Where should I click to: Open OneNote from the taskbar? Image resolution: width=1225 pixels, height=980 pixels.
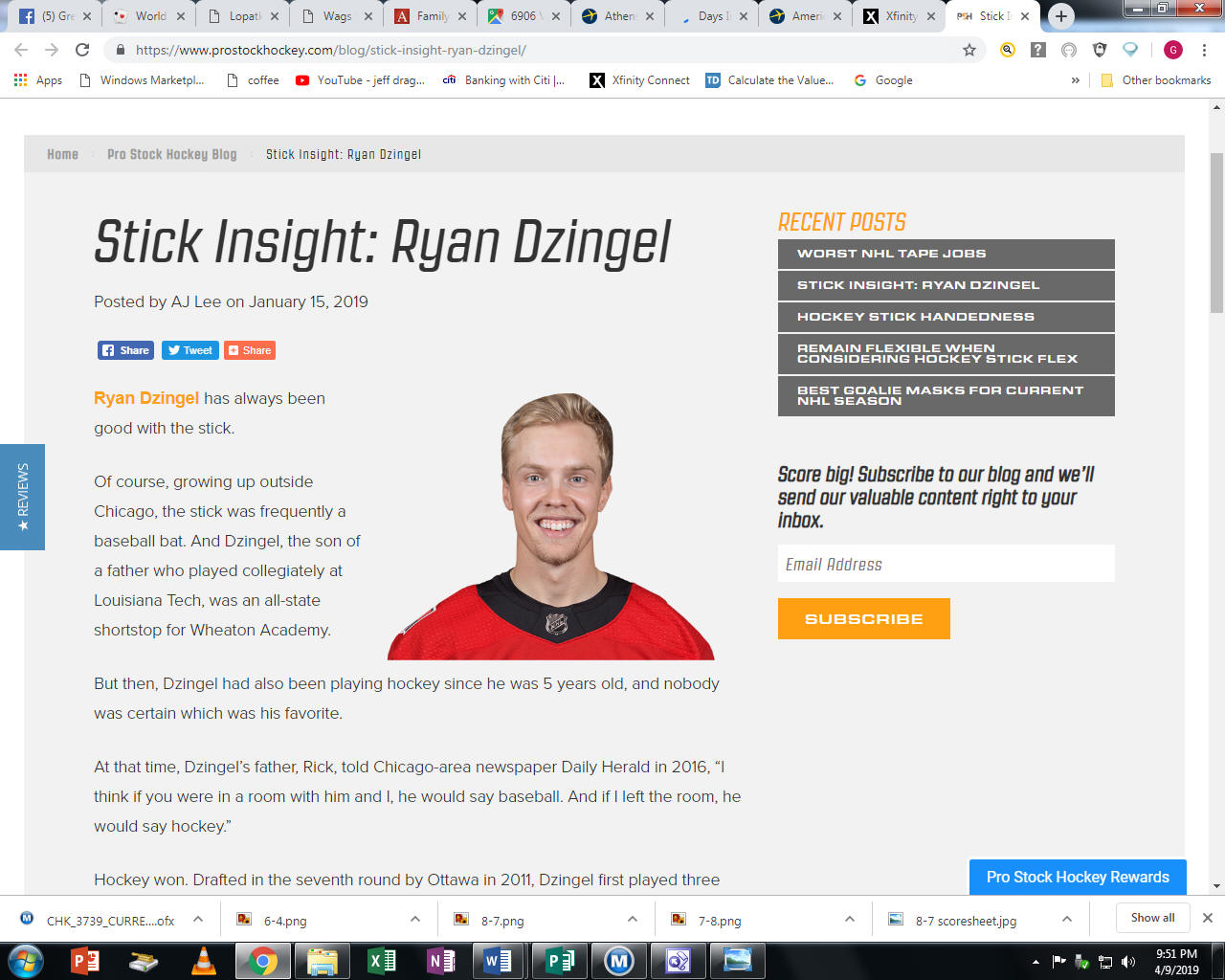pyautogui.click(x=440, y=961)
